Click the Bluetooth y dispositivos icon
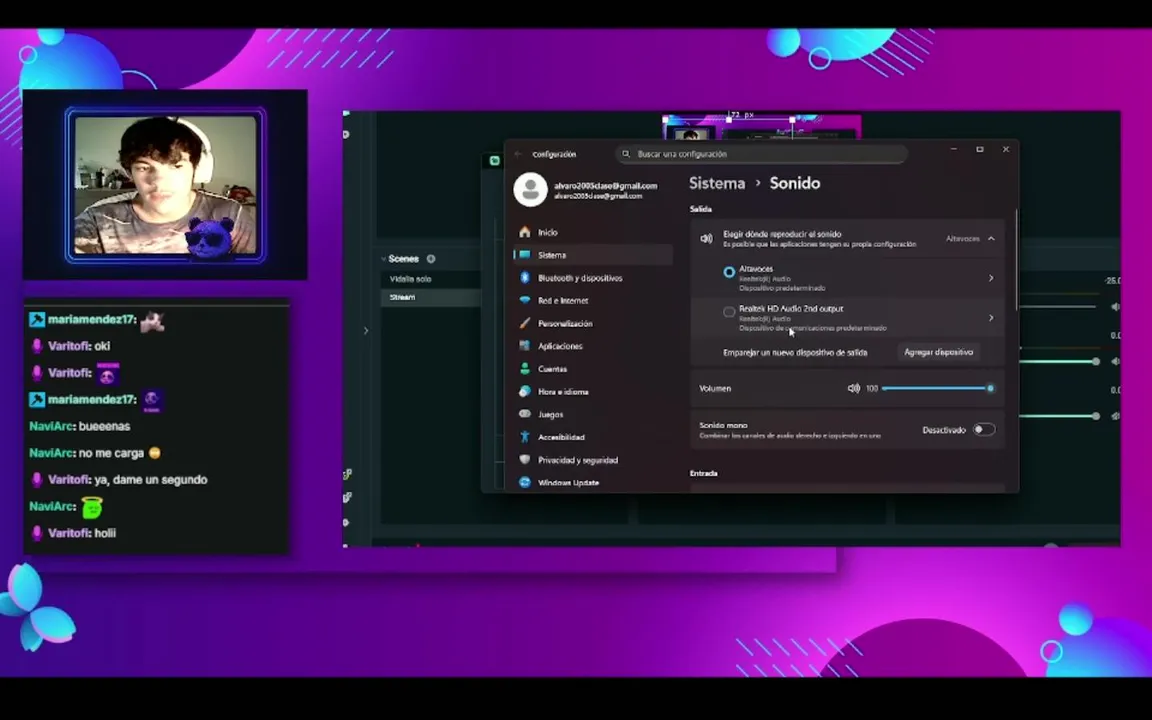The width and height of the screenshot is (1152, 720). 525,278
